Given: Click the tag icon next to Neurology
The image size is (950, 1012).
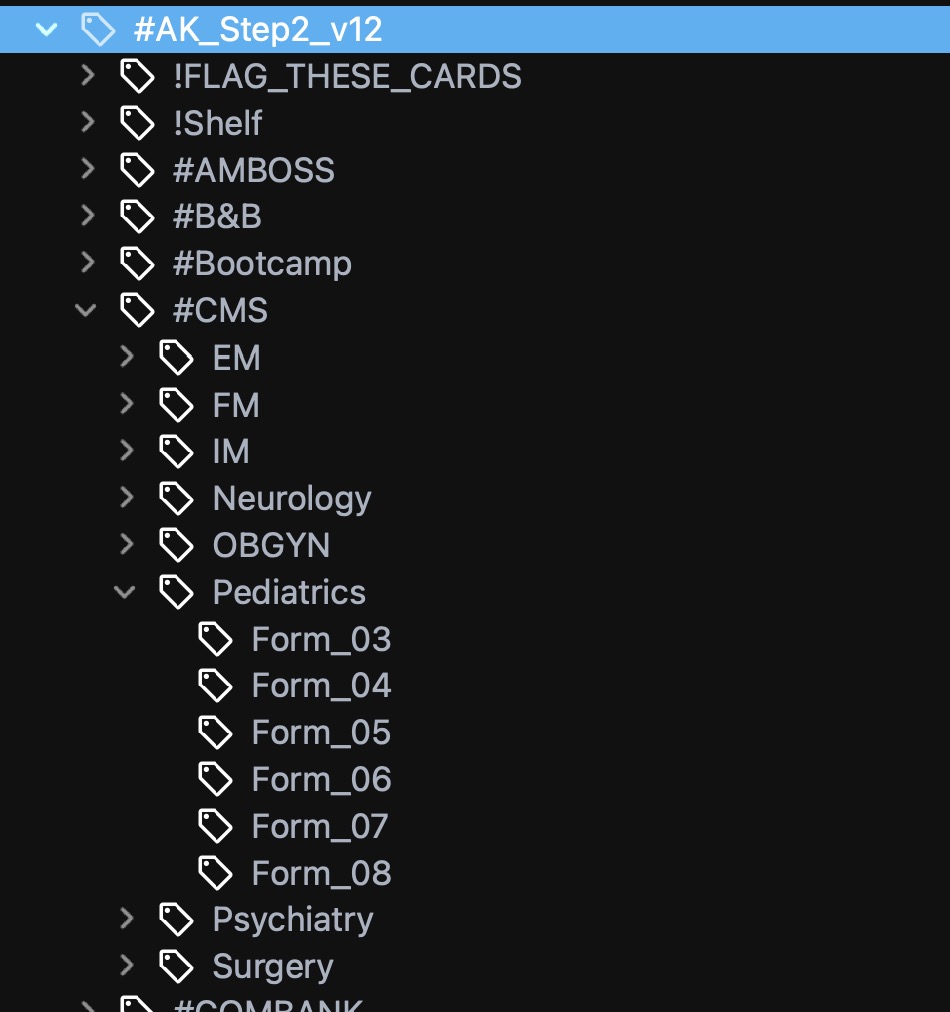Looking at the screenshot, I should pos(177,498).
